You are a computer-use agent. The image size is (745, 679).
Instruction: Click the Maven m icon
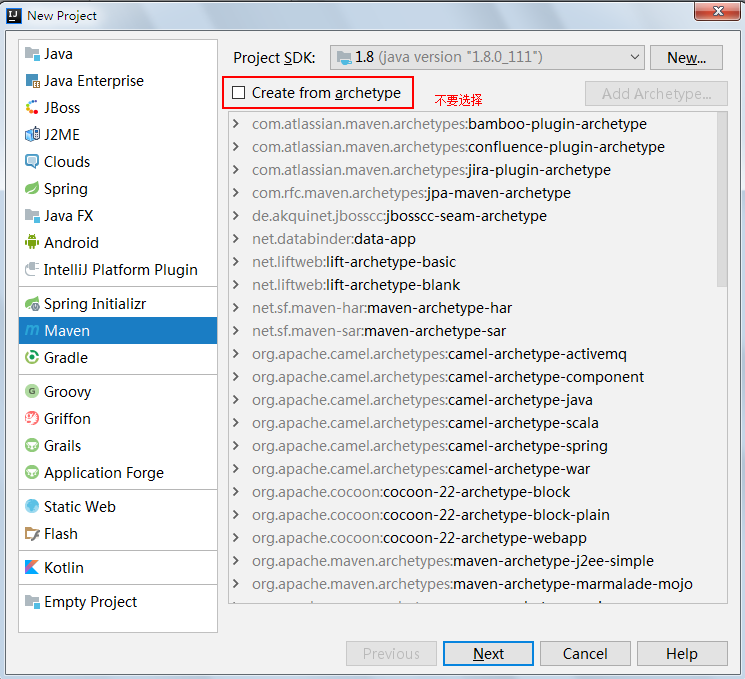pyautogui.click(x=32, y=330)
